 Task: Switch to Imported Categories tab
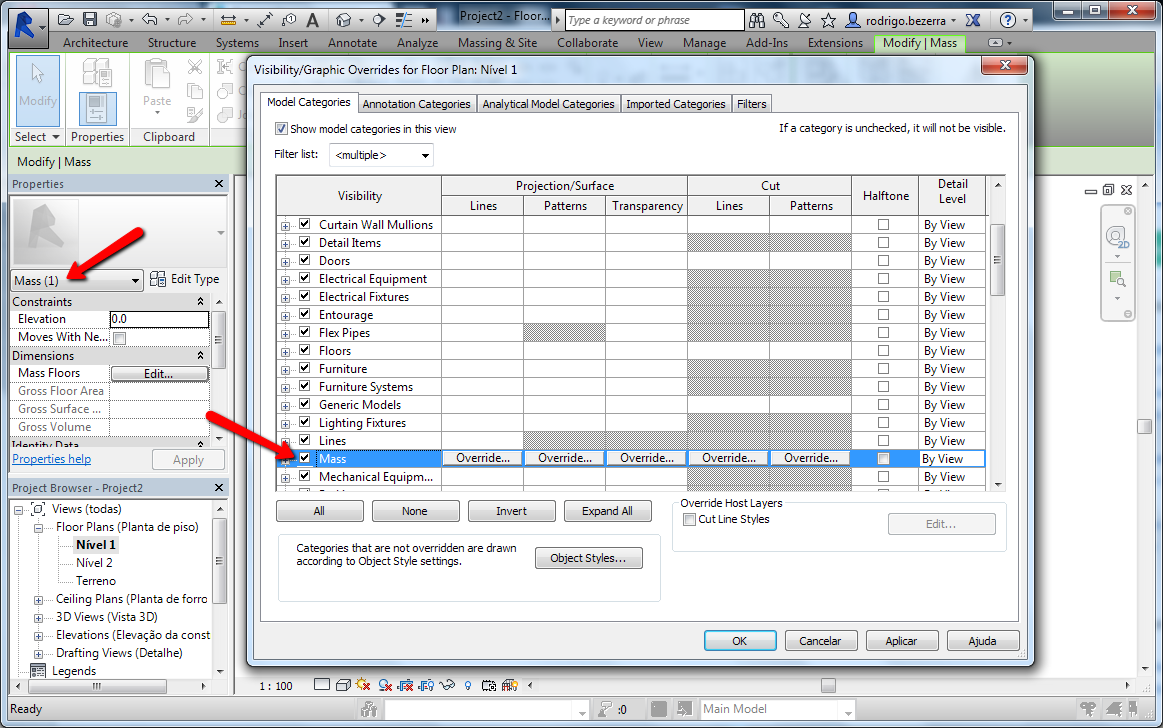click(x=676, y=104)
